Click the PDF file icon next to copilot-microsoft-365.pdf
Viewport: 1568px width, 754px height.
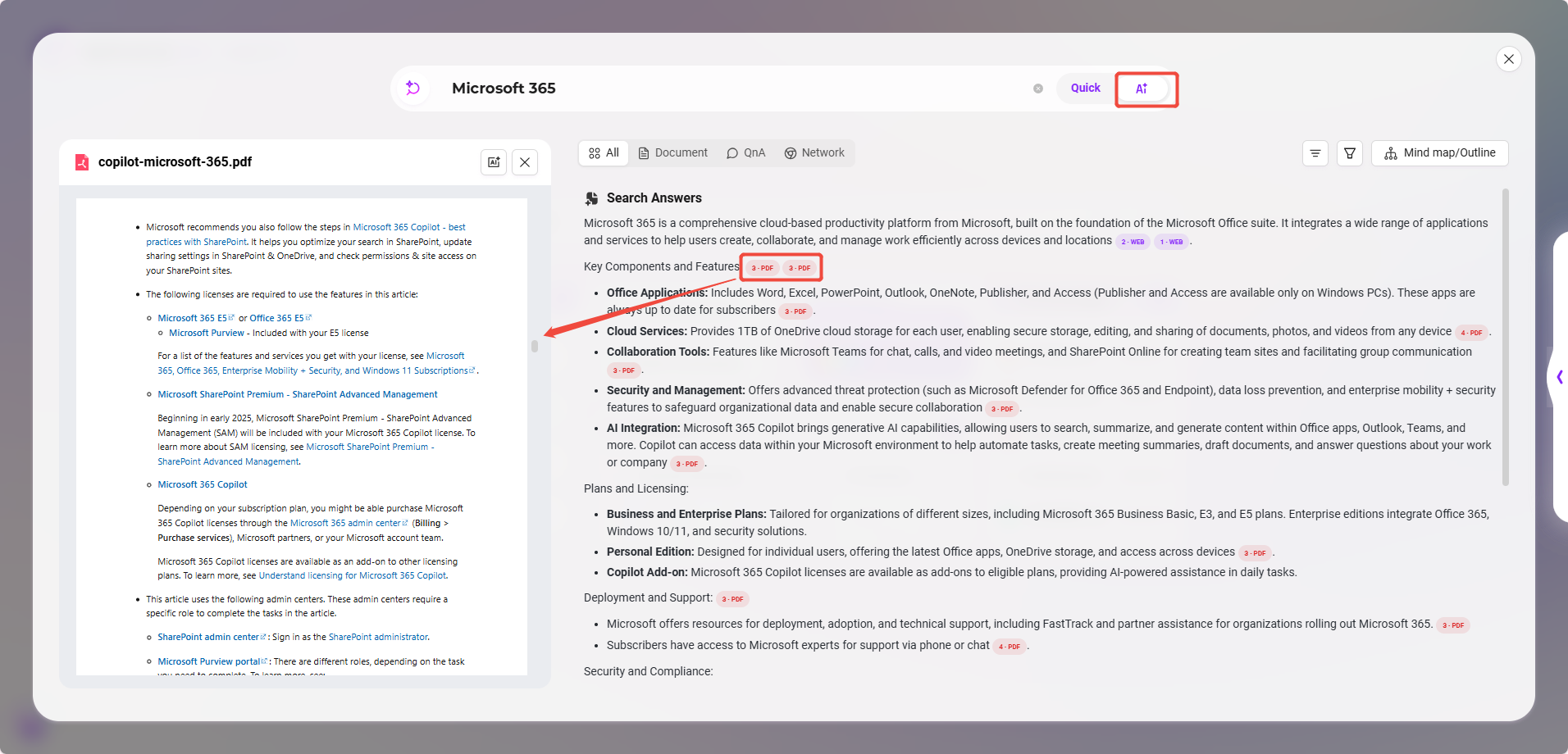(82, 162)
